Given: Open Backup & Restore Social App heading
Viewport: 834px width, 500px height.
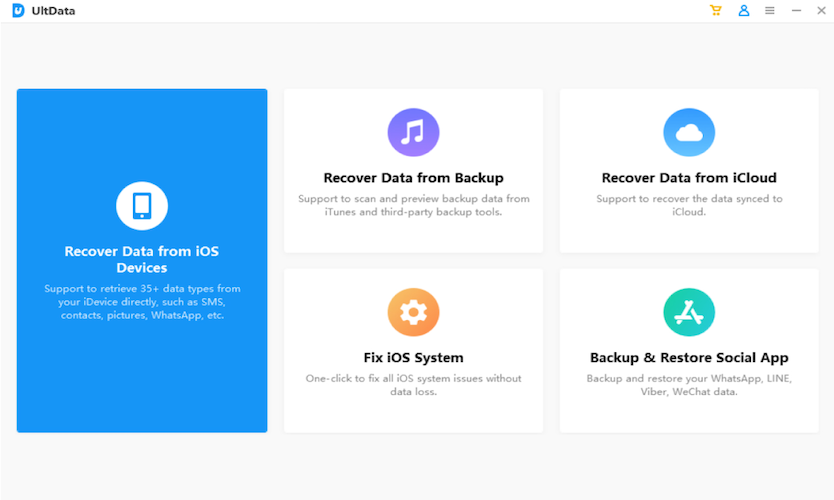Looking at the screenshot, I should tap(689, 357).
